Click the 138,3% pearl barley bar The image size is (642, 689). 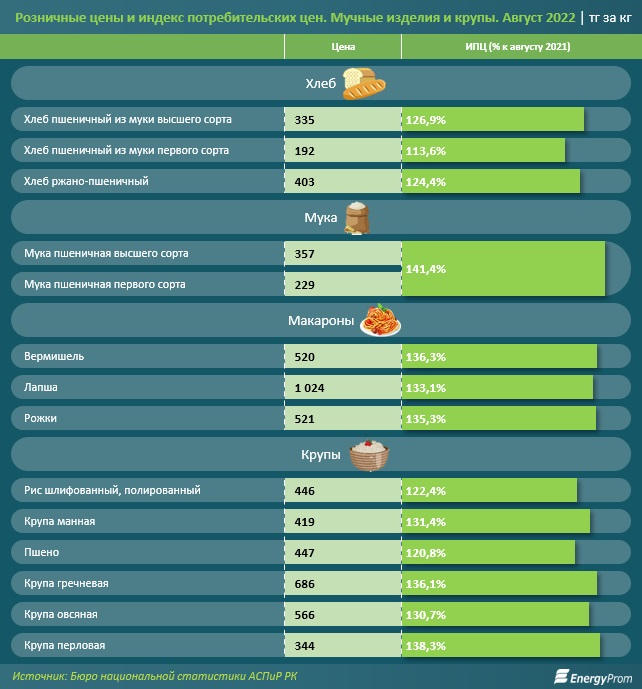(x=501, y=645)
